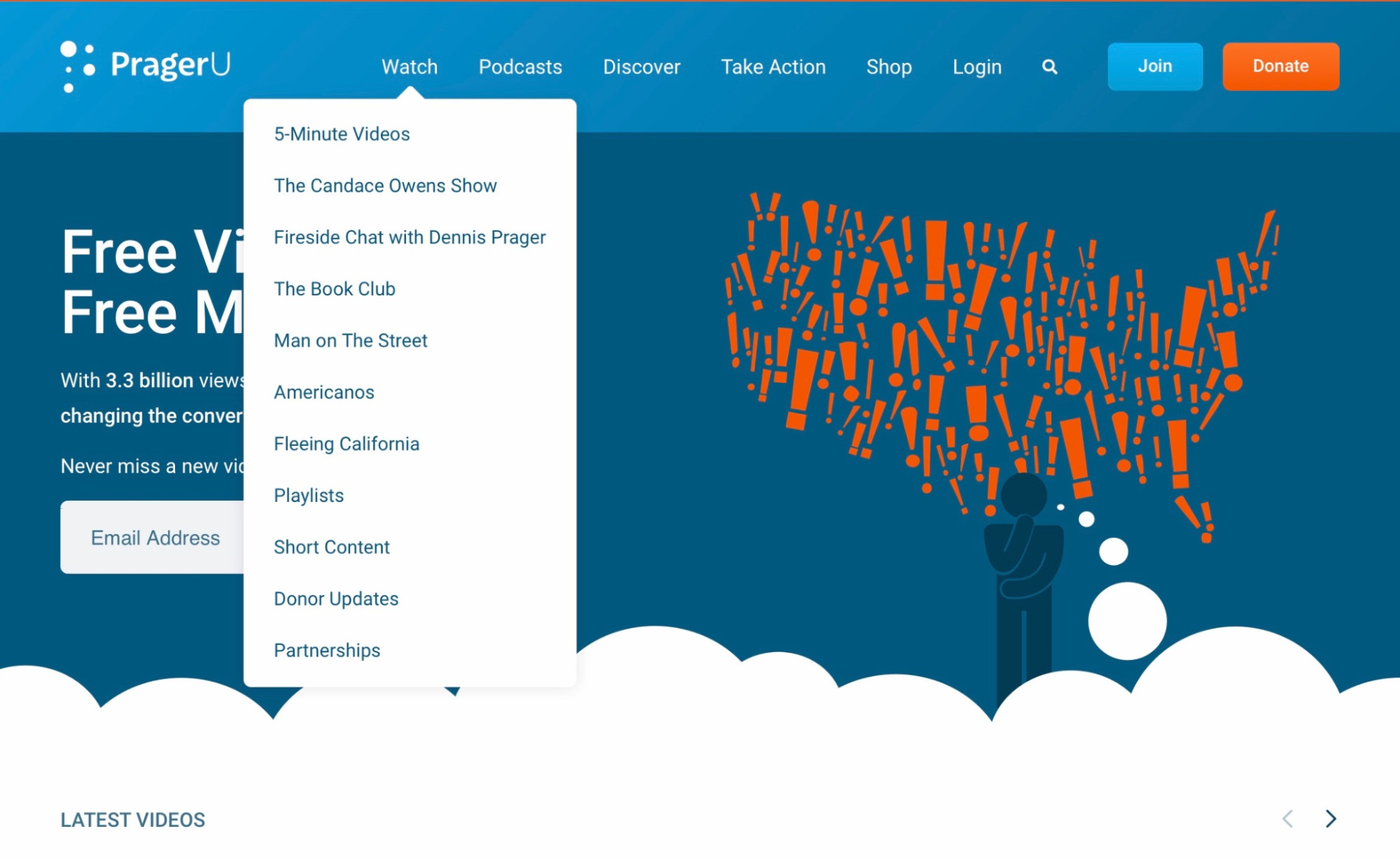This screenshot has width=1400, height=859.
Task: Go to the Shop page
Action: pos(889,67)
